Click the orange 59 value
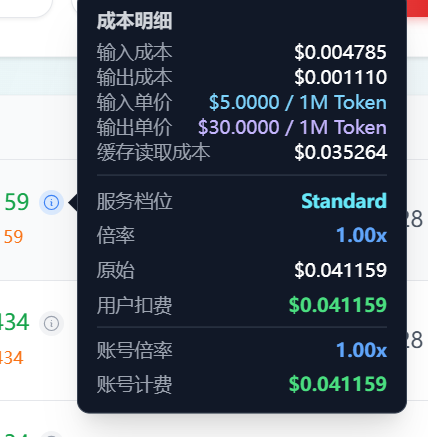 [x=13, y=237]
